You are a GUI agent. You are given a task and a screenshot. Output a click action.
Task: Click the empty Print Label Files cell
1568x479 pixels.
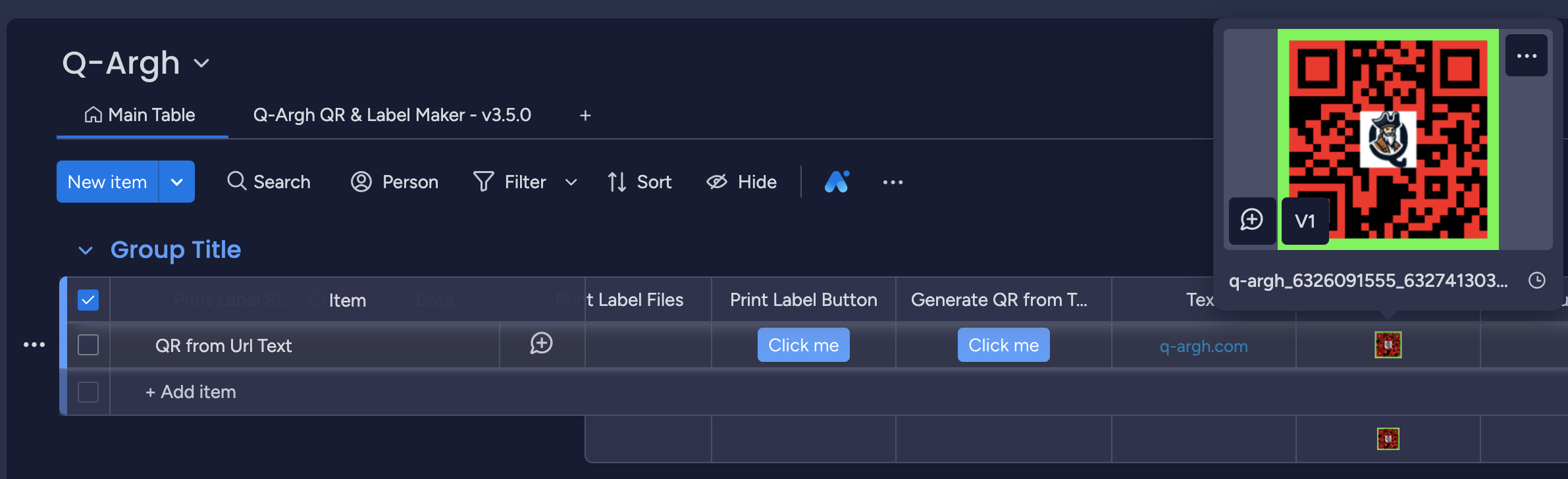click(x=648, y=345)
